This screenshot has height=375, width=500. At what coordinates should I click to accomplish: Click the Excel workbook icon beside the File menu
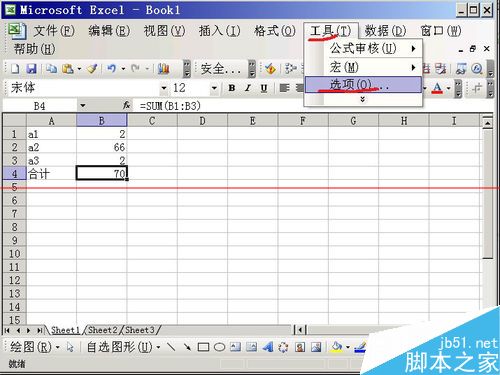tap(17, 31)
